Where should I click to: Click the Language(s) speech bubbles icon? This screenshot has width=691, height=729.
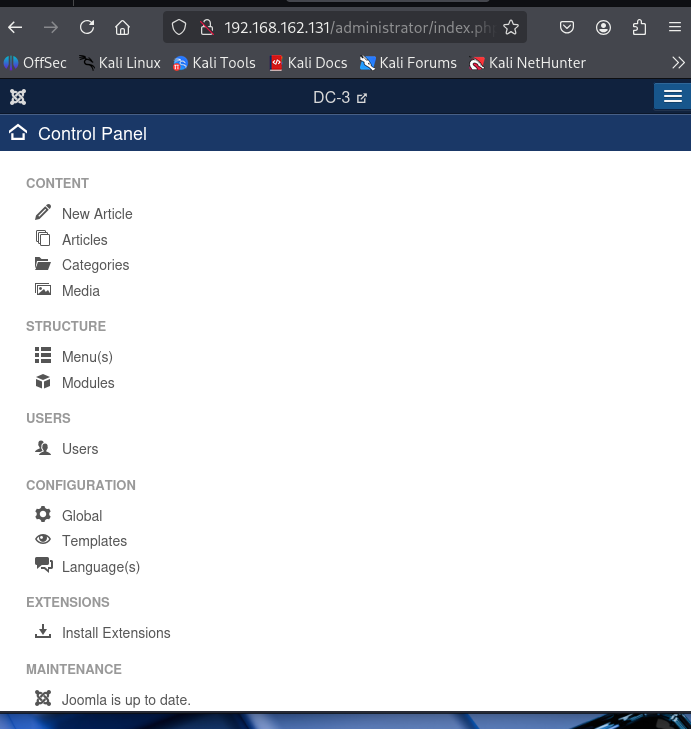[x=44, y=565]
